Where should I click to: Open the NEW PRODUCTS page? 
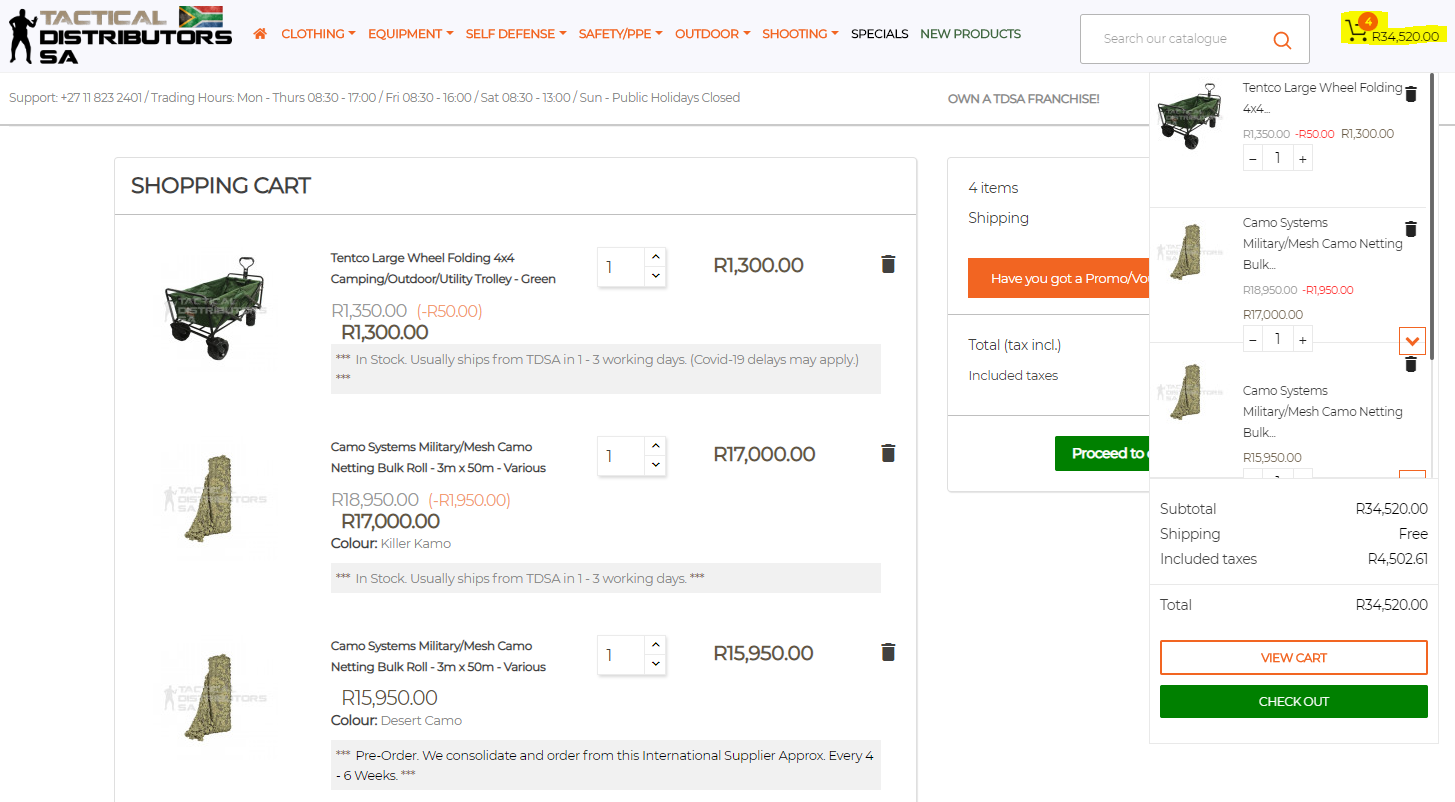coord(970,34)
